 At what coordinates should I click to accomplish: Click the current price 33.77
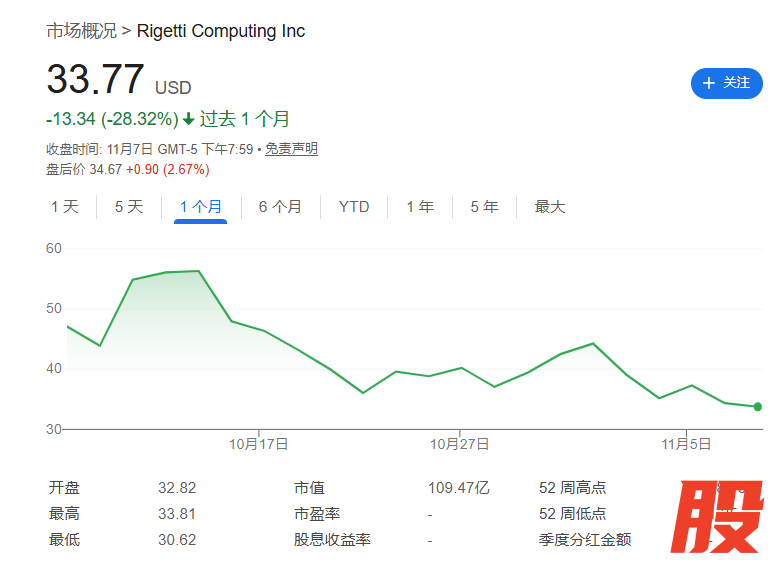96,80
